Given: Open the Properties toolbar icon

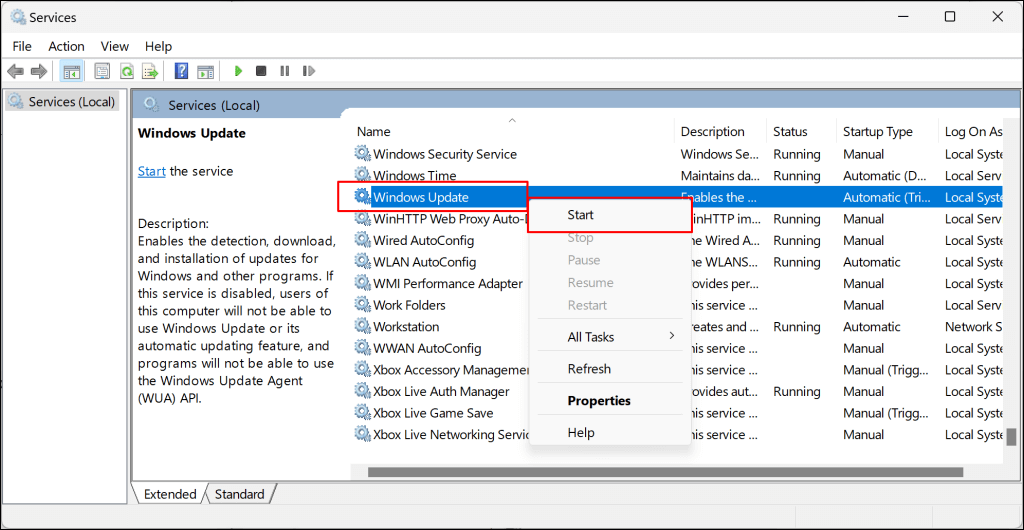Looking at the screenshot, I should (x=102, y=71).
